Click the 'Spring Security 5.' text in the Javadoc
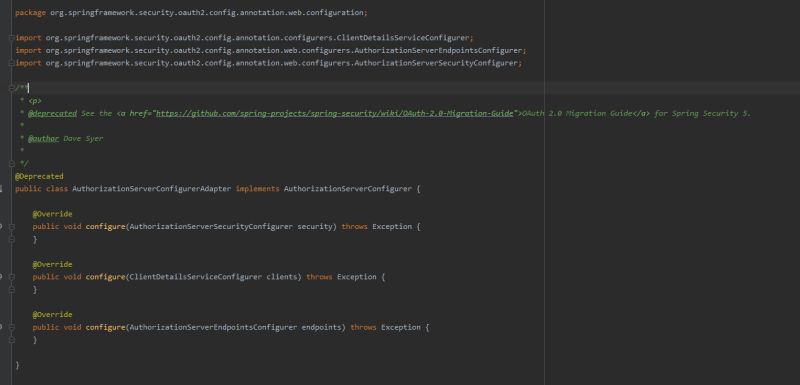 click(711, 113)
